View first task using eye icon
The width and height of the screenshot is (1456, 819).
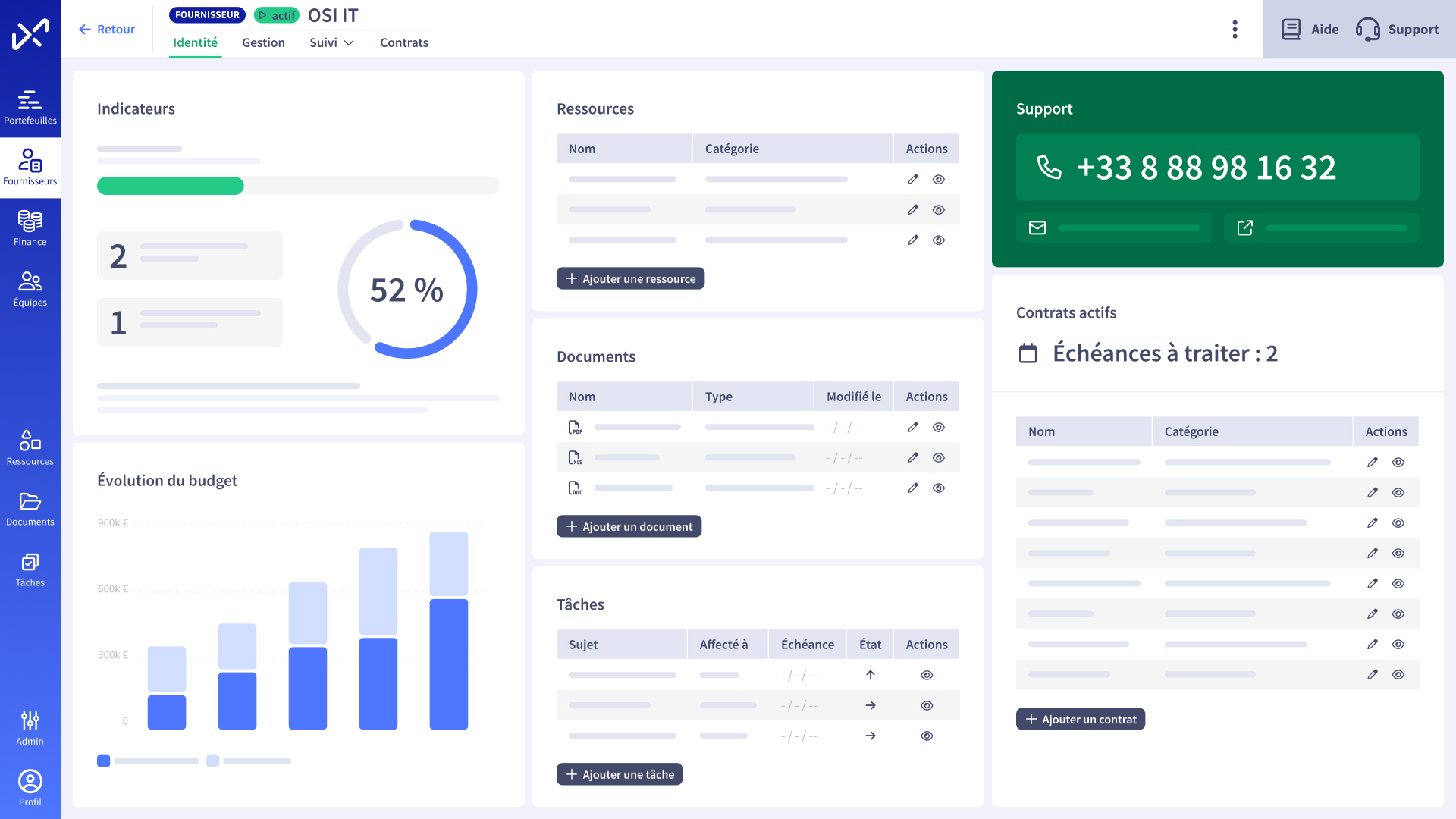tap(926, 676)
